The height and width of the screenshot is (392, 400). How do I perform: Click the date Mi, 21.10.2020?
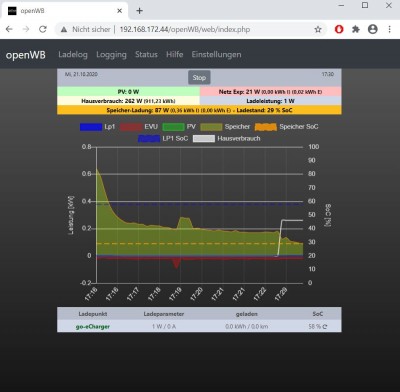click(81, 74)
